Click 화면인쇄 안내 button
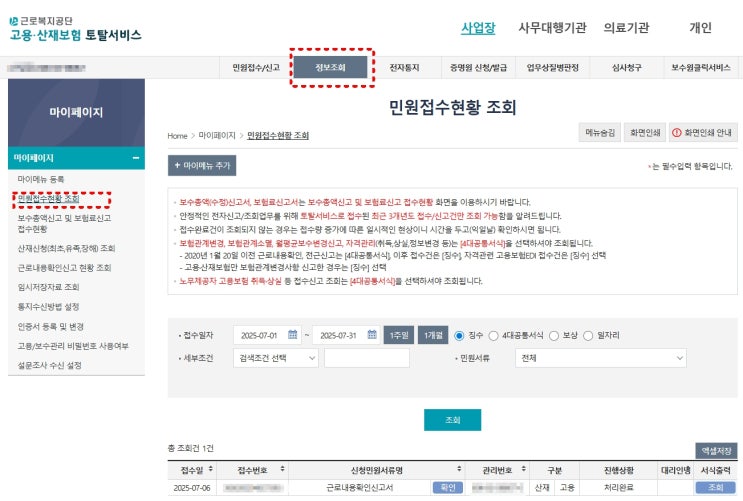Viewport: 743px width, 501px height. click(x=703, y=132)
